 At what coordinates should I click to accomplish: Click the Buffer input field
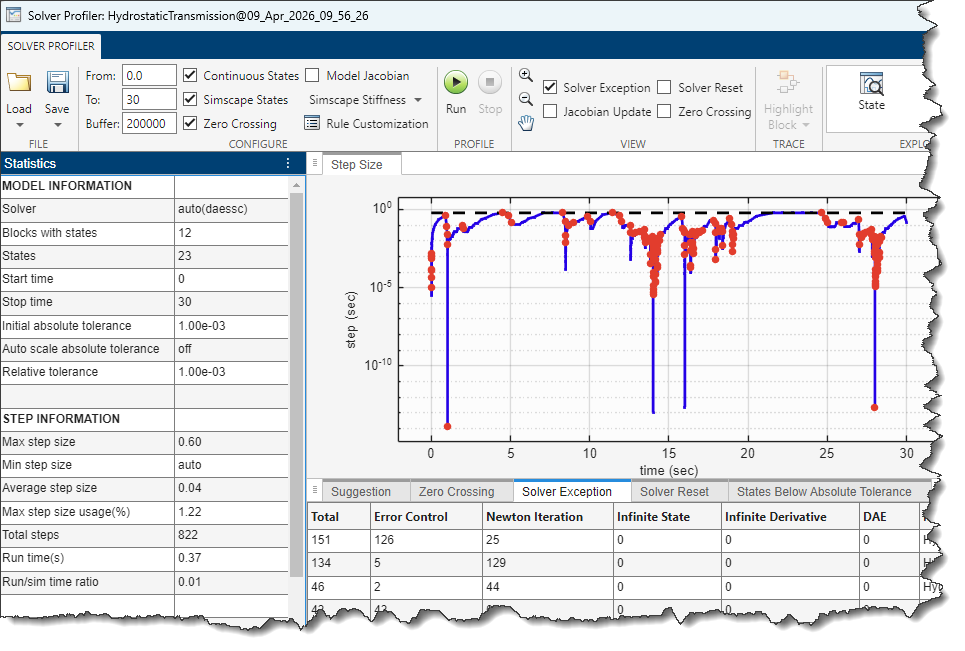[149, 124]
